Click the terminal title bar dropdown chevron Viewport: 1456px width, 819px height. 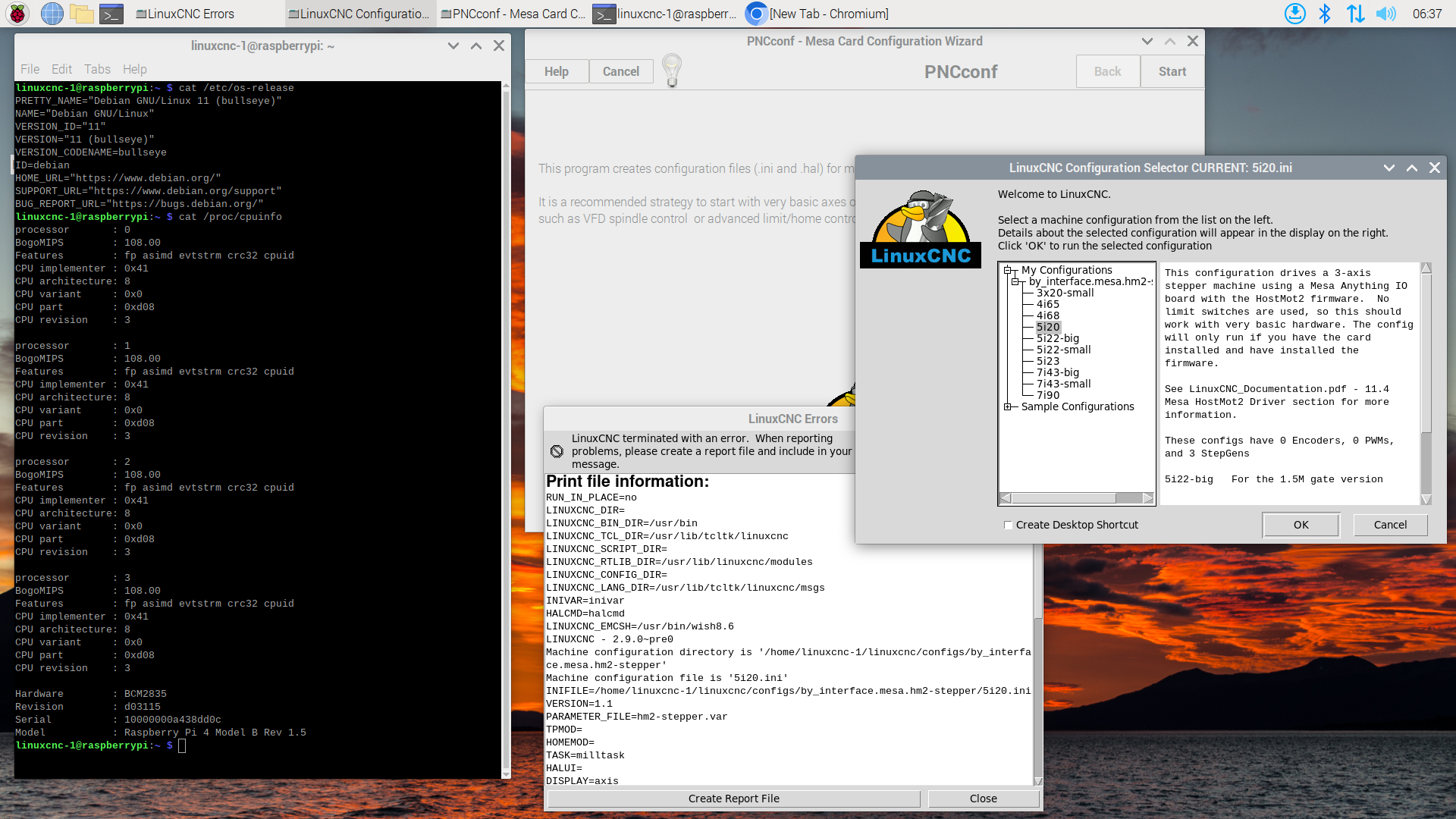coord(453,45)
